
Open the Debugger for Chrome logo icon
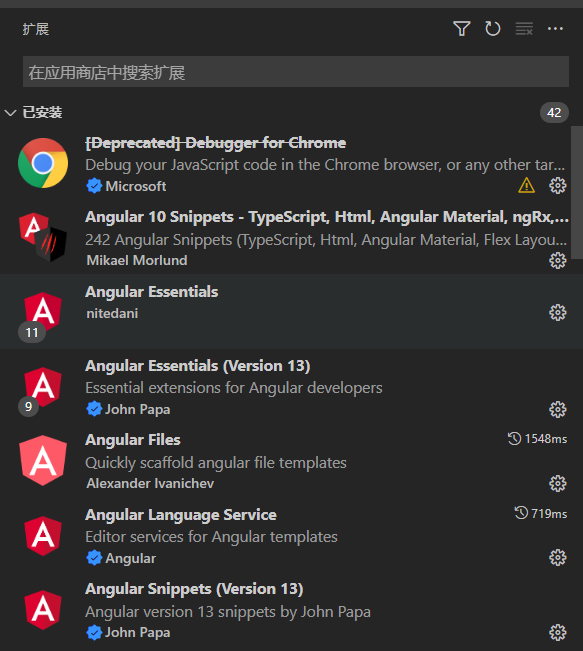click(x=43, y=163)
